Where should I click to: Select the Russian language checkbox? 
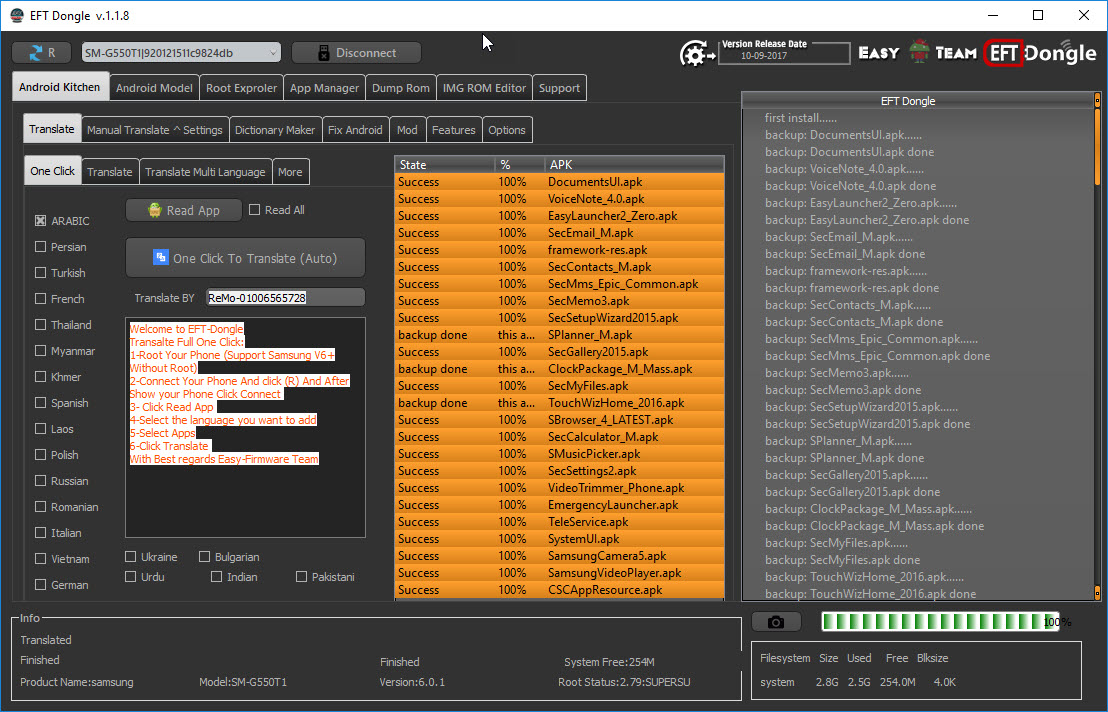tap(40, 480)
